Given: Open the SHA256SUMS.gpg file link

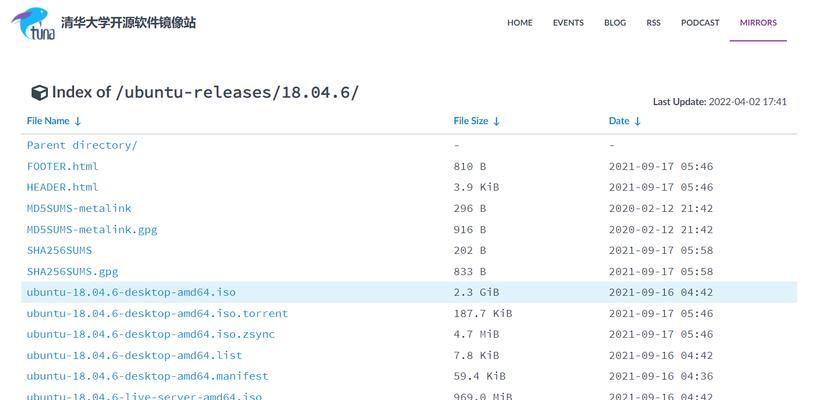Looking at the screenshot, I should (x=72, y=271).
